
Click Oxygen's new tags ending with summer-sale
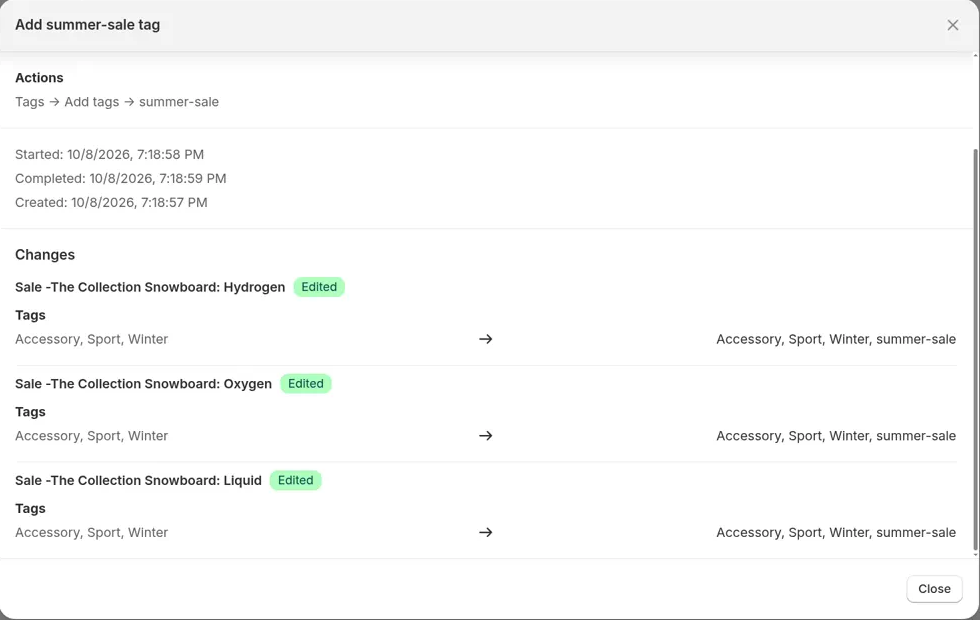point(836,436)
